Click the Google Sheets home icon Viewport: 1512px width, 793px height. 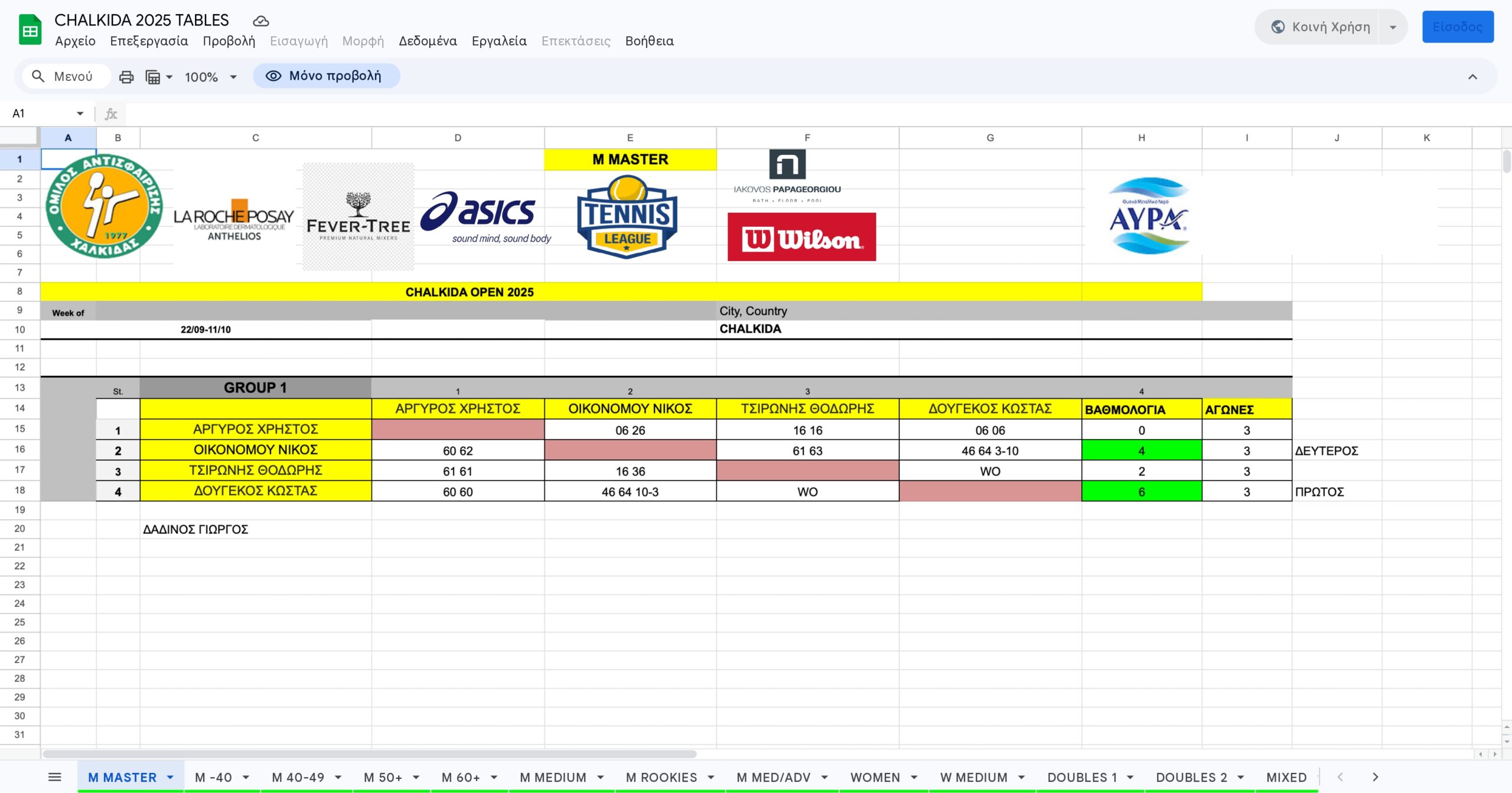coord(30,30)
